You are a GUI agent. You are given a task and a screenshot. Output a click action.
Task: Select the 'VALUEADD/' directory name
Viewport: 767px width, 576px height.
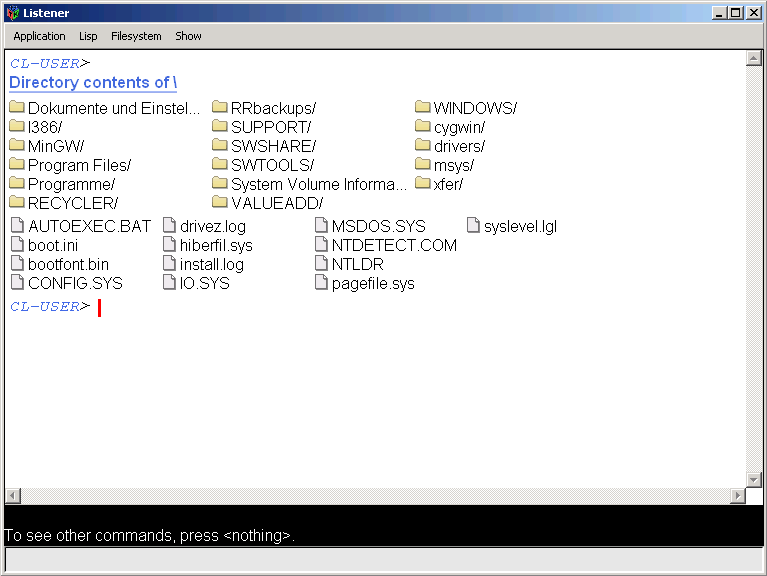pyautogui.click(x=277, y=203)
